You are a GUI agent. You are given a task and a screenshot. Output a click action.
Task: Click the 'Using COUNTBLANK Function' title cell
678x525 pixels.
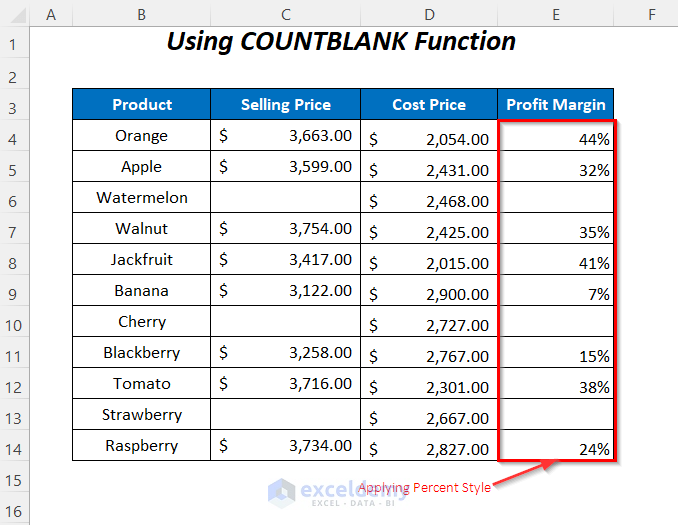341,42
